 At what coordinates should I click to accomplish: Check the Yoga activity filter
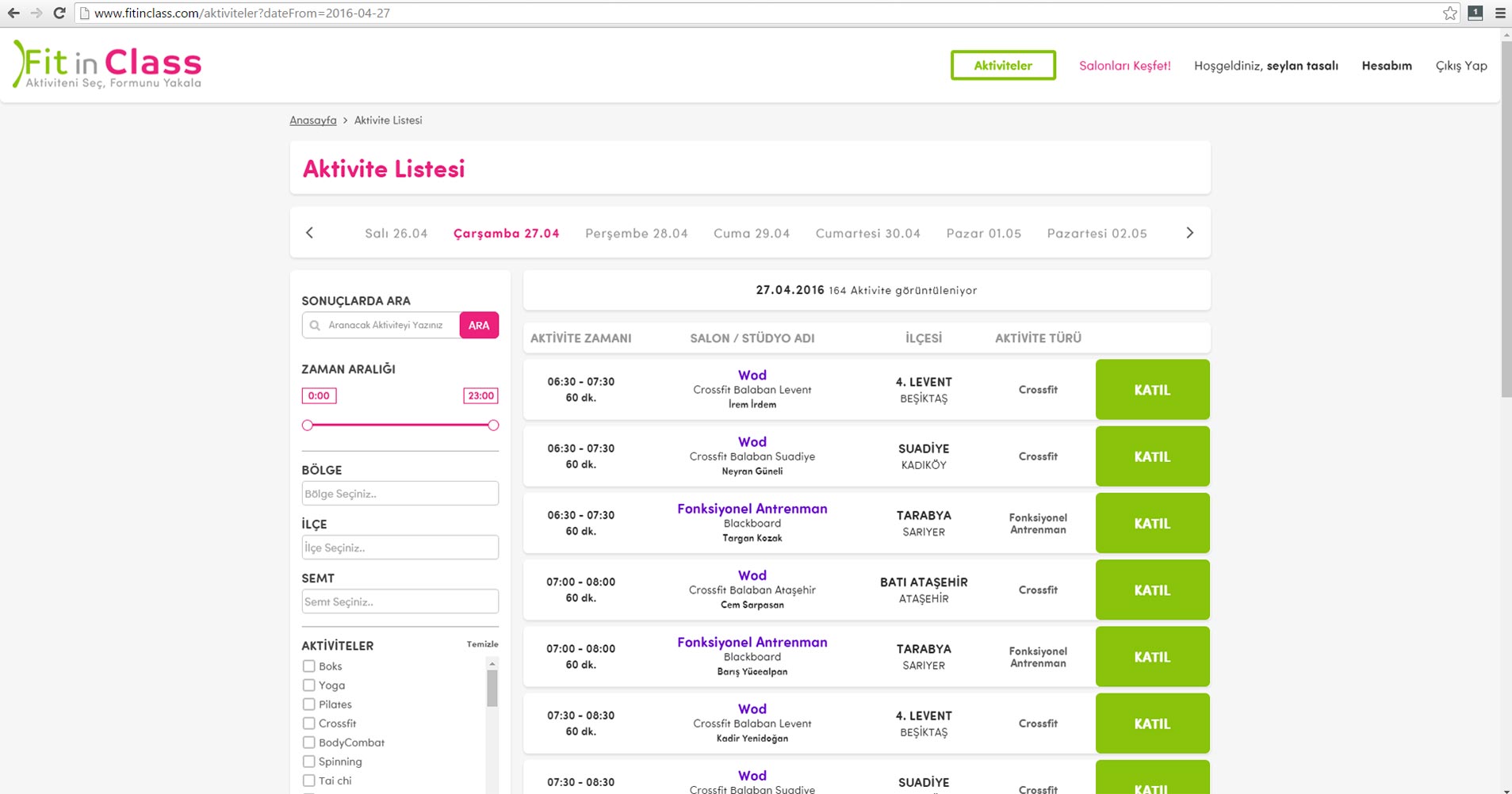point(309,685)
